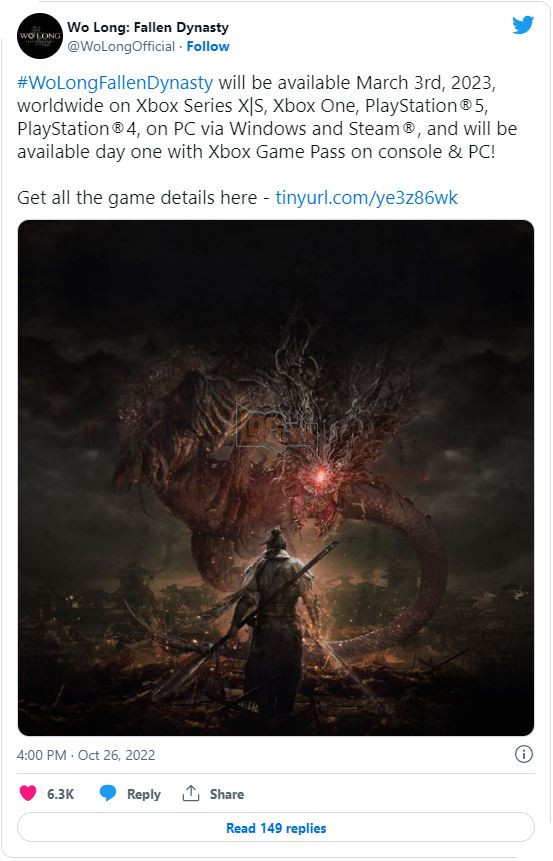Click the share upload arrow icon

pos(191,793)
